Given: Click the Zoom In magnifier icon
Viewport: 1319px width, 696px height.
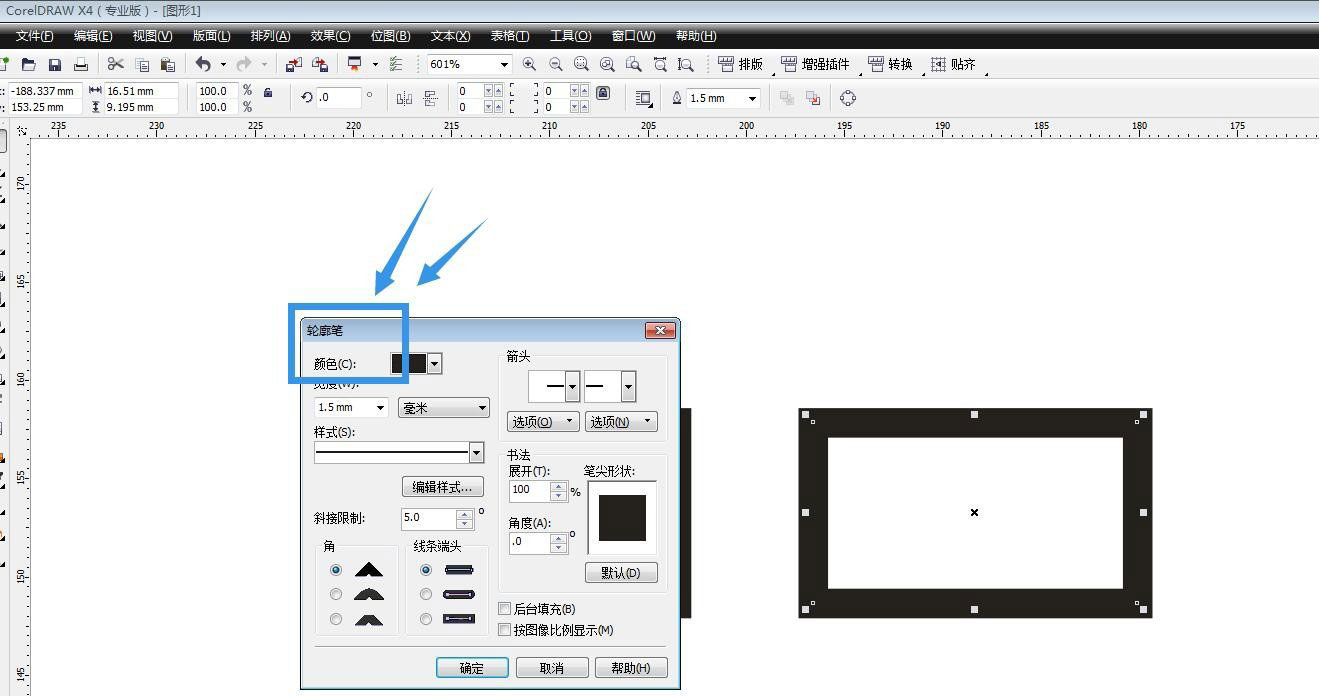Looking at the screenshot, I should [529, 65].
